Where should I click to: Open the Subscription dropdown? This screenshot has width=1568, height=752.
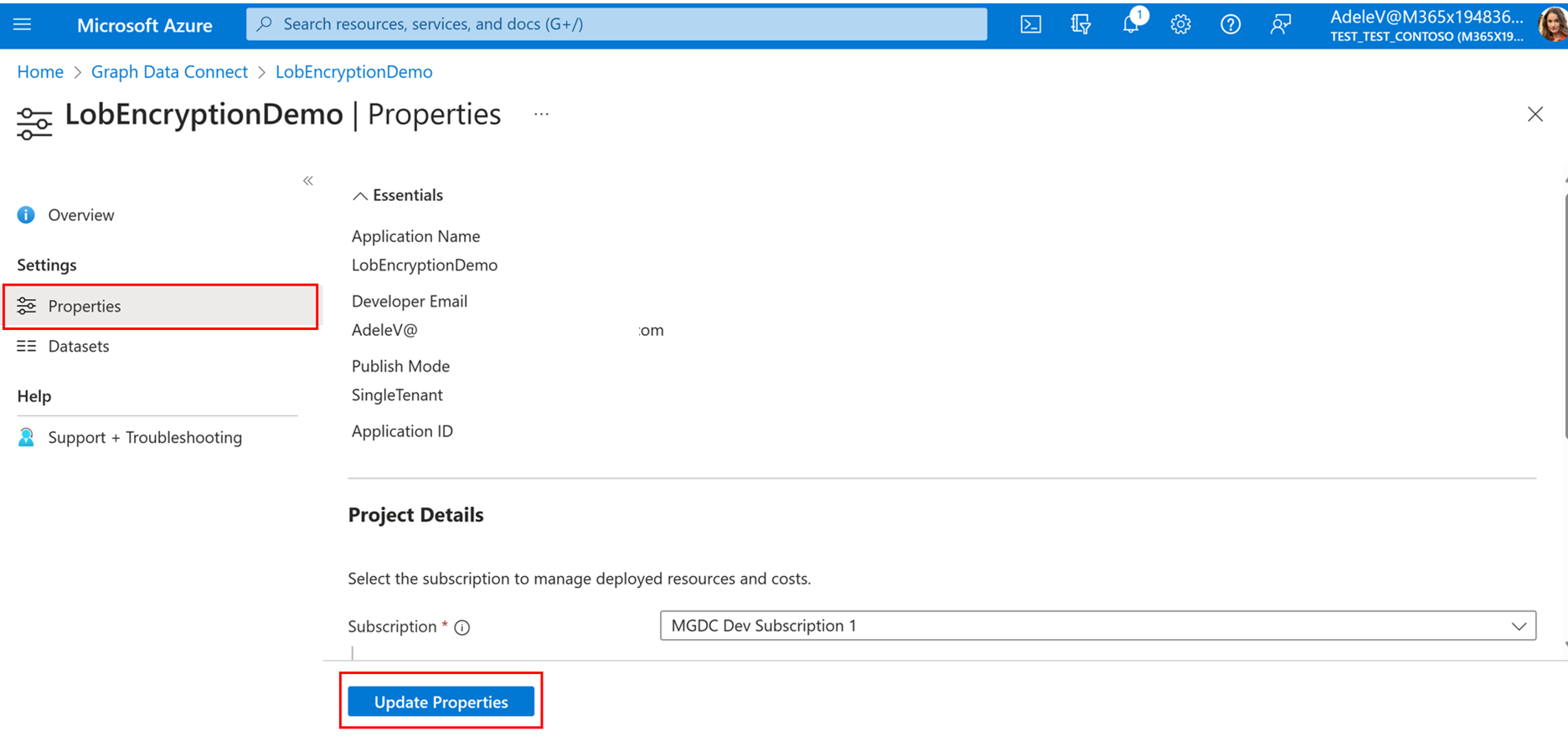[1097, 626]
